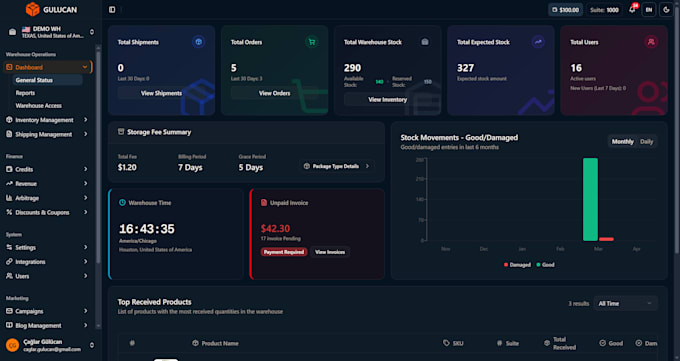Expand the Arbitrage chevron

[85, 198]
